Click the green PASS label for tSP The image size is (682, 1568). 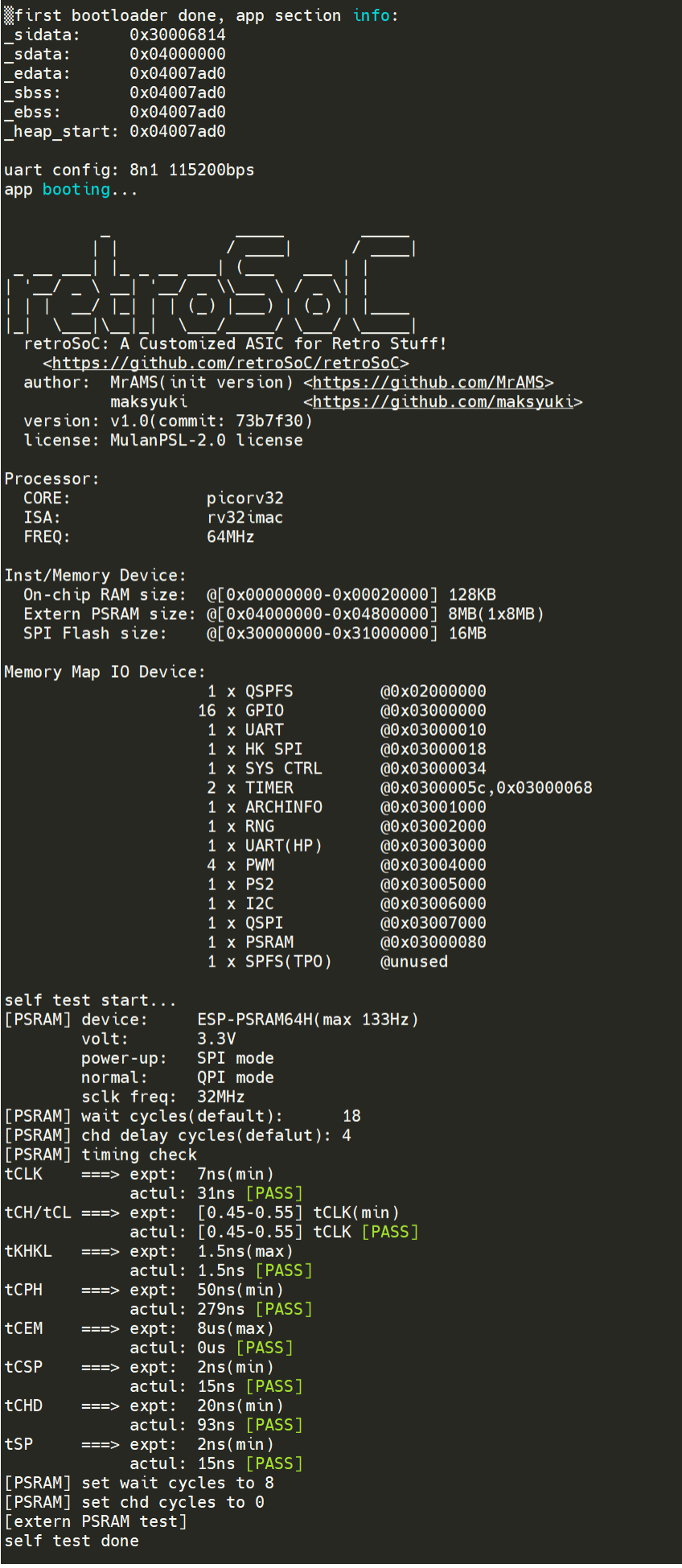coord(274,1463)
